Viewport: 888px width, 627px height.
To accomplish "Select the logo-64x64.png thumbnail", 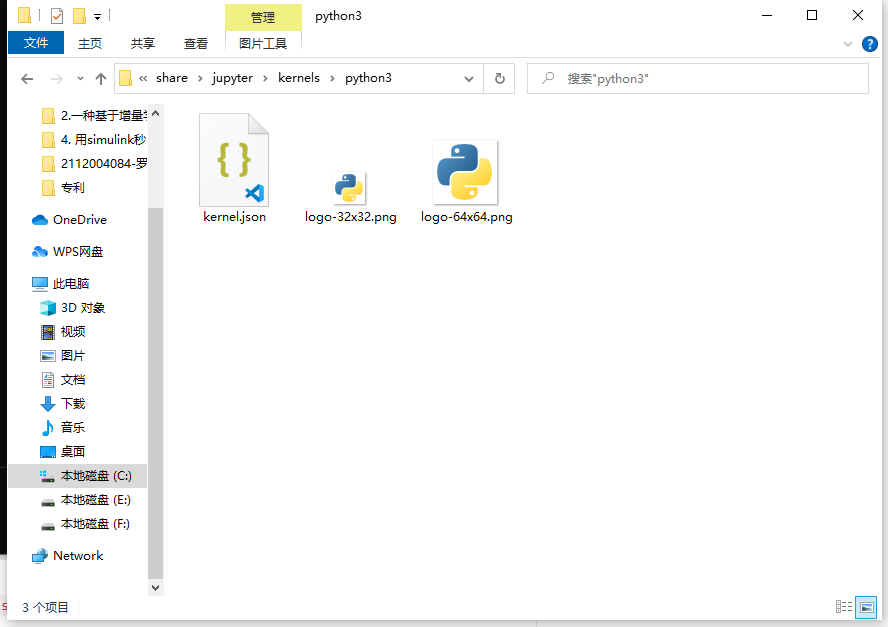I will point(465,172).
